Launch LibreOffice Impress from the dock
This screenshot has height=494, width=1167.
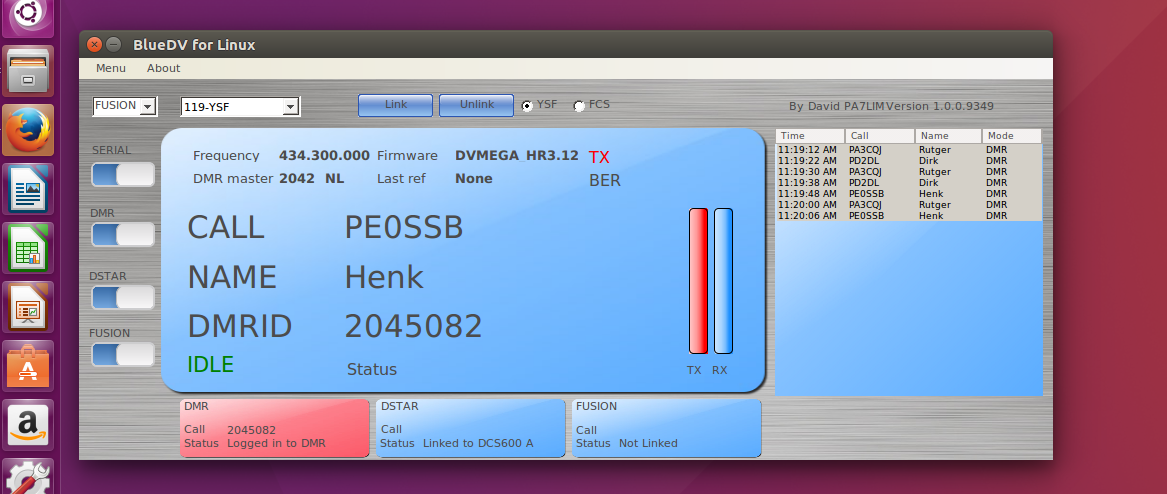pos(28,307)
